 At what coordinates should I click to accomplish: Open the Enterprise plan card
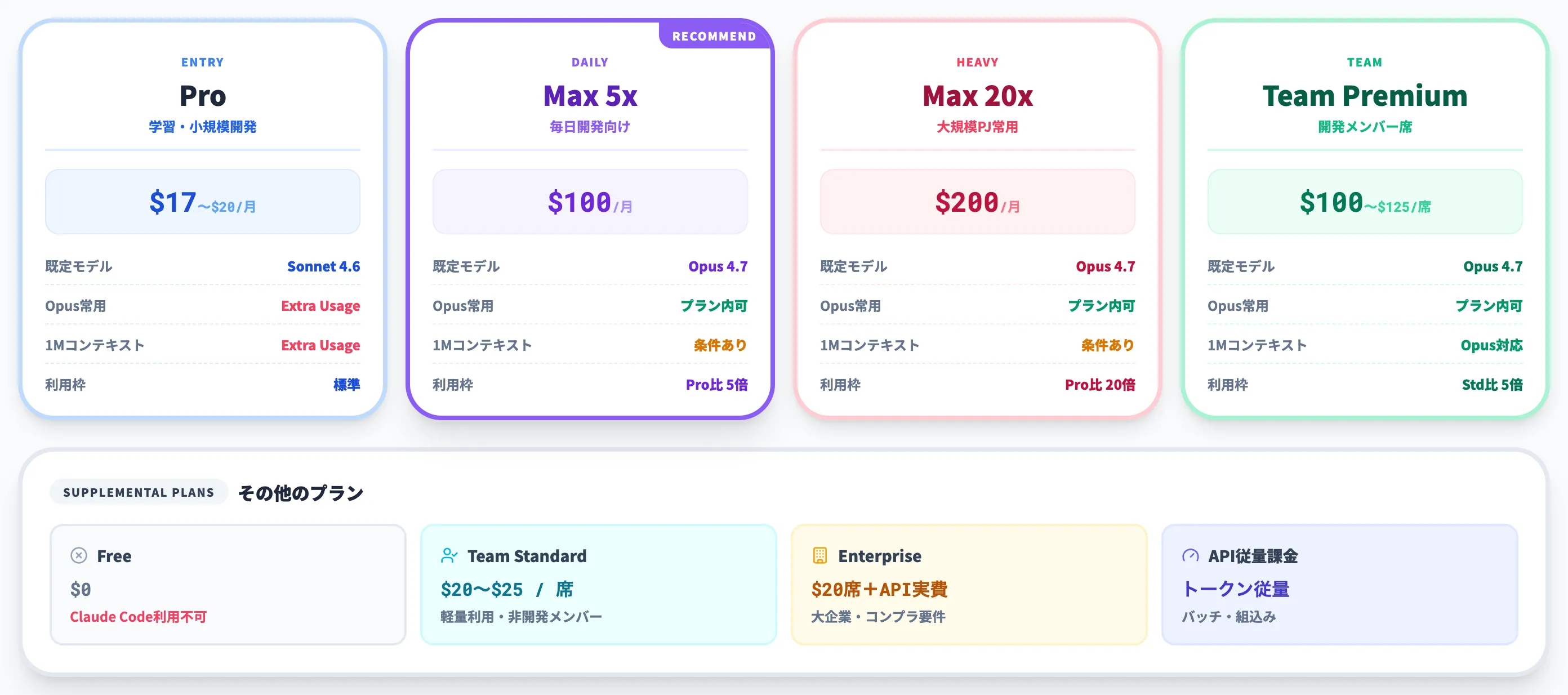point(969,584)
